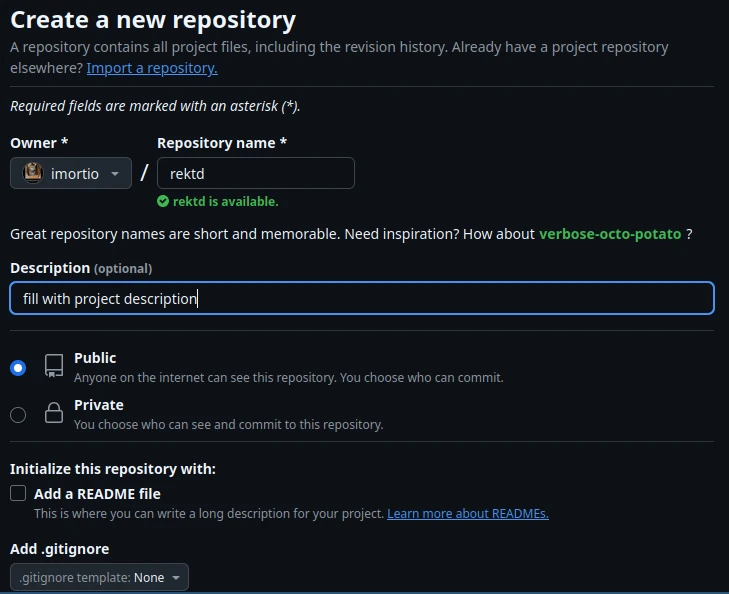Open the Owner dropdown showing imortio

click(x=71, y=173)
